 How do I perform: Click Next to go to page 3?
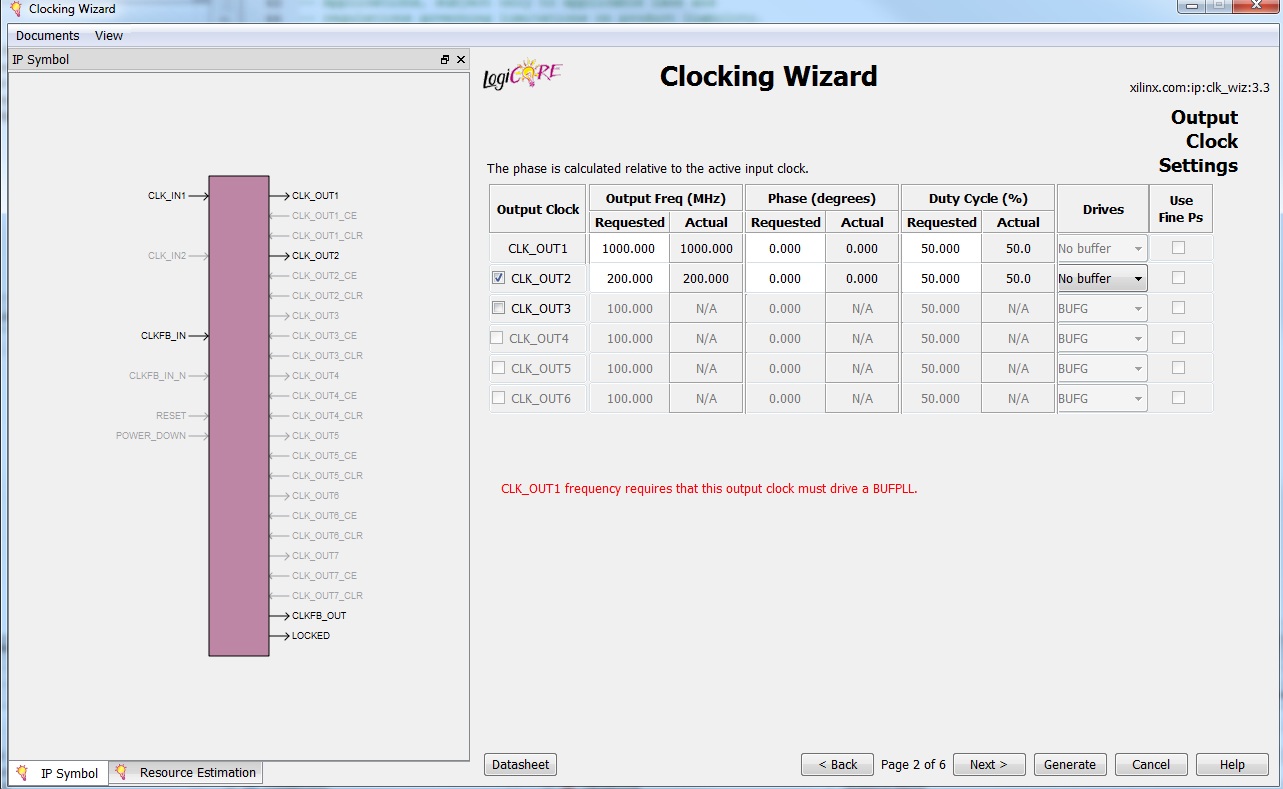(988, 764)
